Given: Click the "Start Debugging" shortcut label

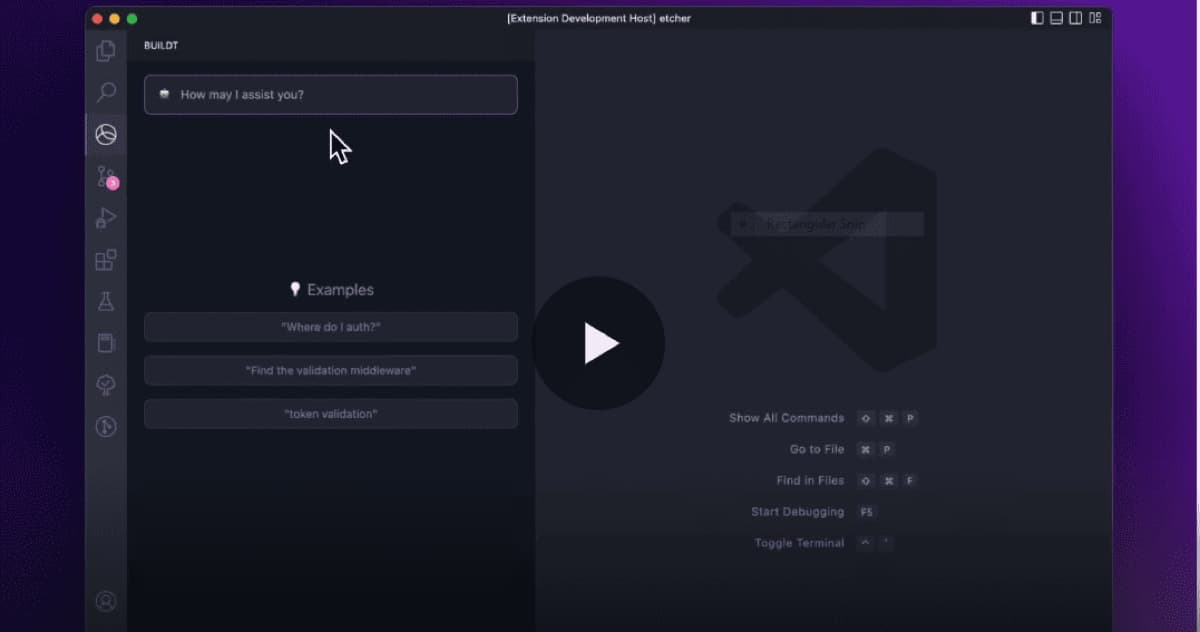Looking at the screenshot, I should pos(798,512).
